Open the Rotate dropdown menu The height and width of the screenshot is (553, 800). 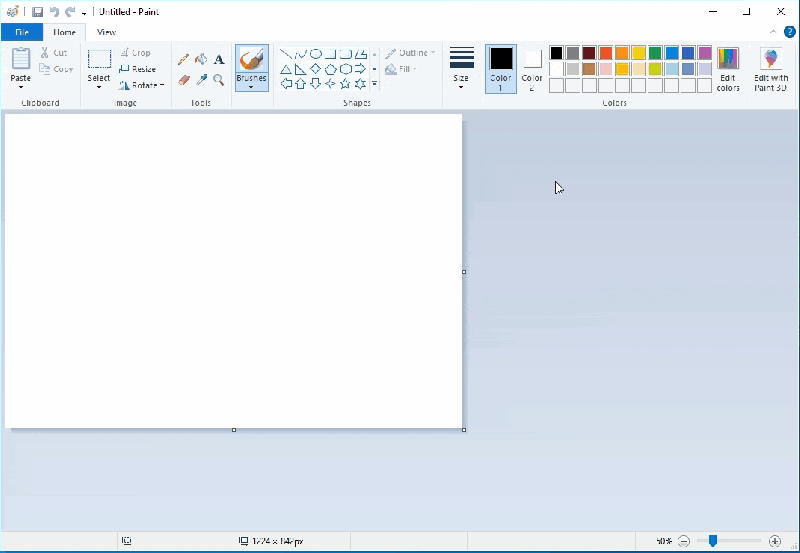(x=141, y=85)
